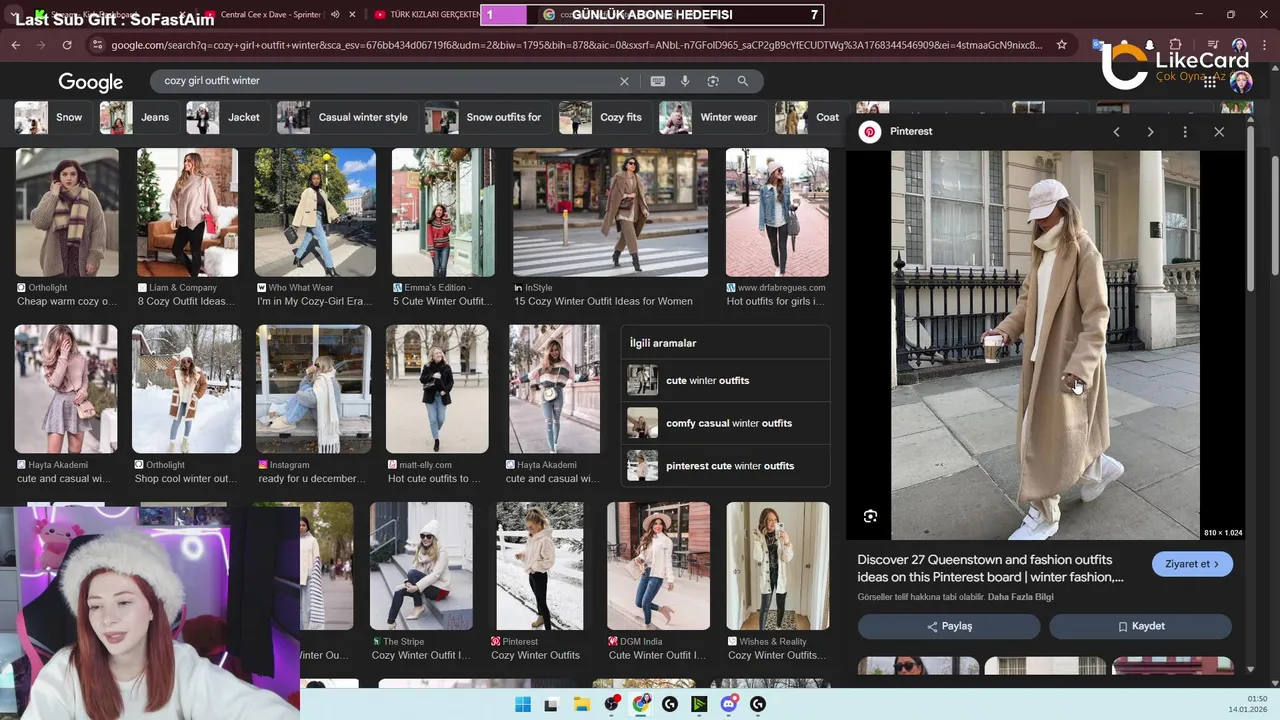
Task: Submit search with magnifier icon
Action: 742,81
